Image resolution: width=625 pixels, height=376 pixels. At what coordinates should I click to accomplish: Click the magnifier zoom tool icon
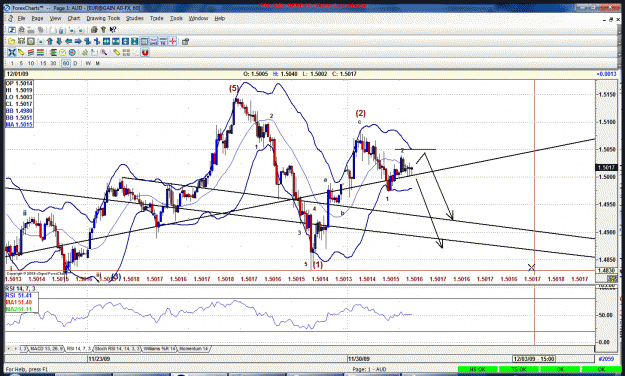coord(104,52)
